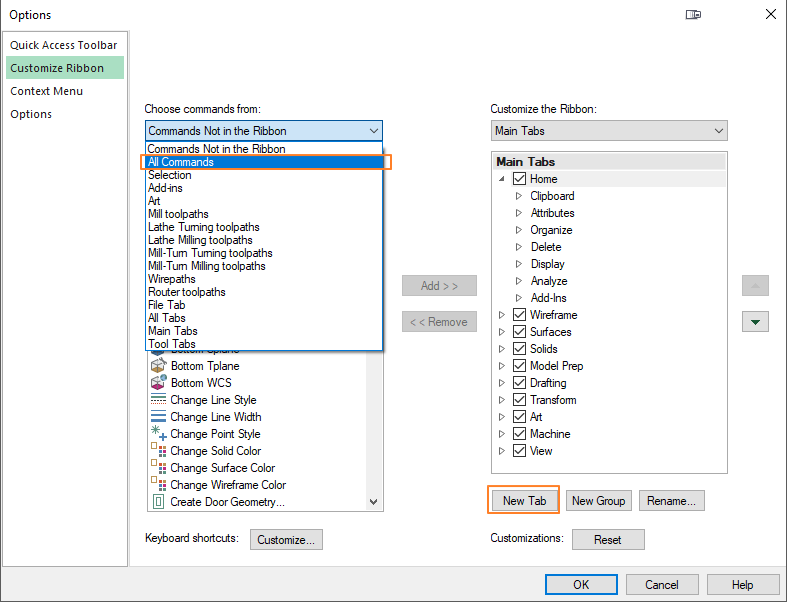Screen dimensions: 787x602
Task: Choose File Tab option in list
Action: (264, 305)
